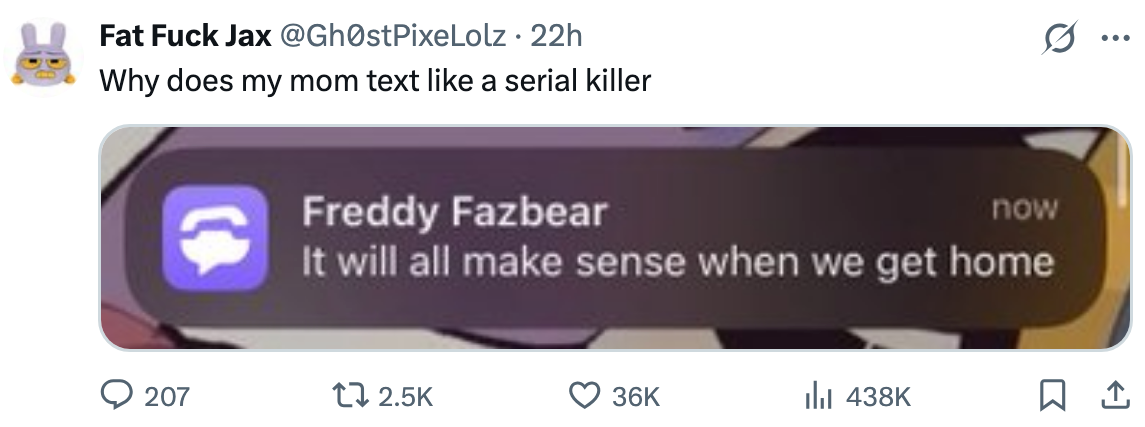Screen dimensions: 1145x427
Task: Click the 22h timestamp
Action: (x=555, y=37)
